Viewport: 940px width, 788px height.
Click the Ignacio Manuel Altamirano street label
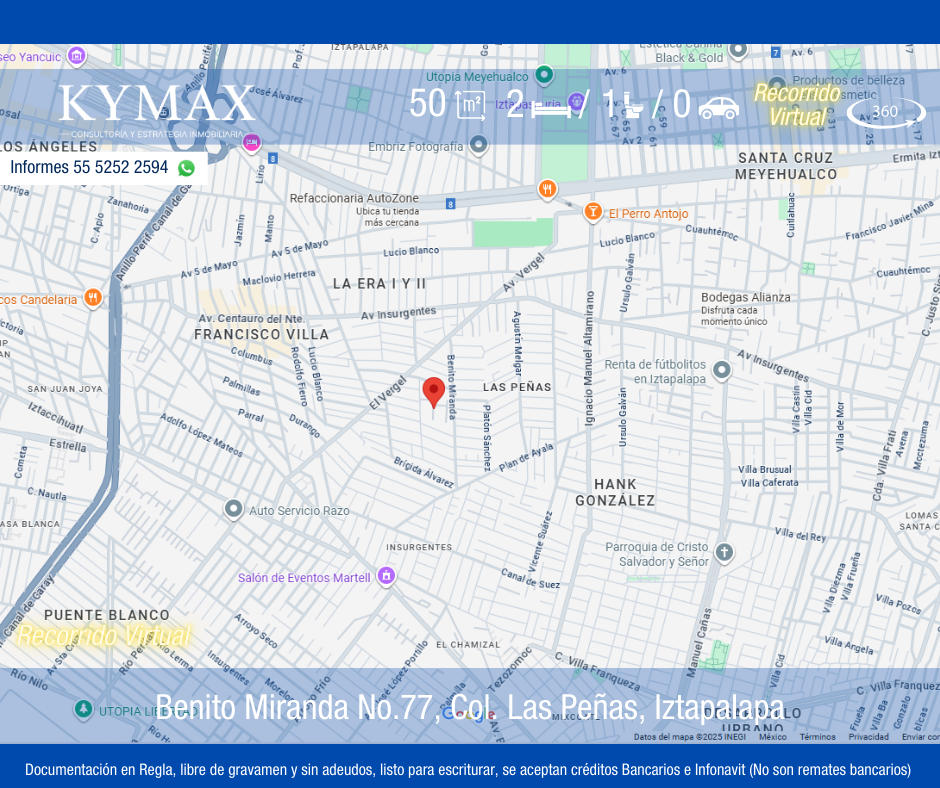pos(590,359)
